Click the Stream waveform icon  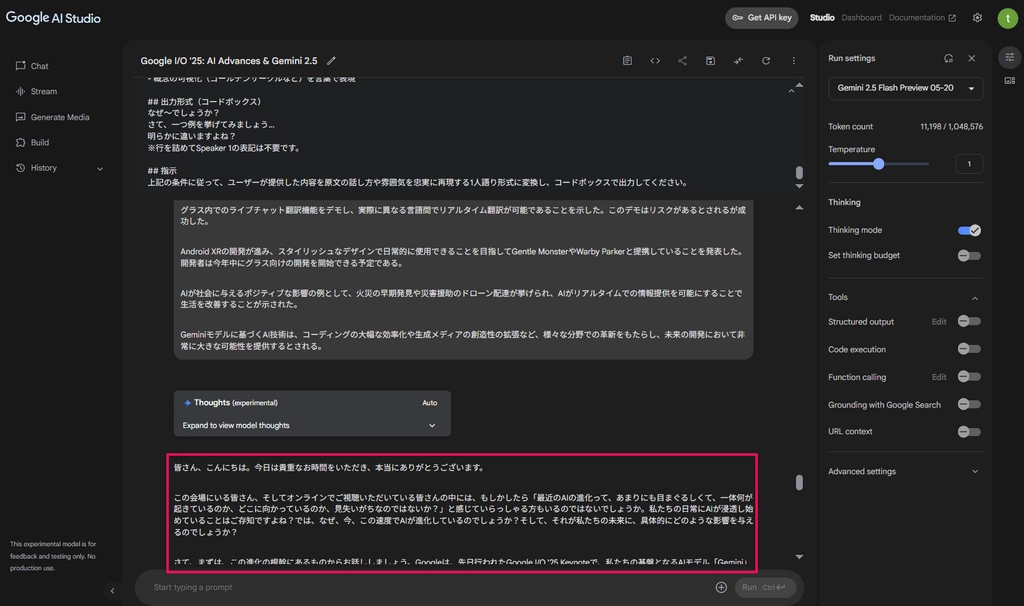(20, 91)
